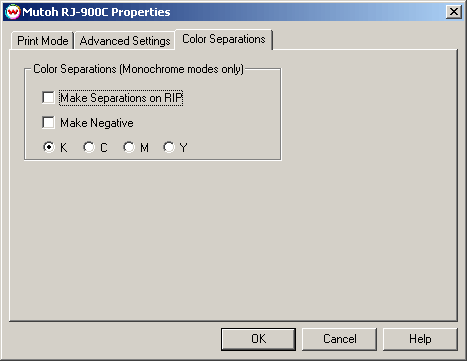Click the Mutoh RJ-900C Properties title bar text
This screenshot has height=361, width=467.
coord(96,12)
